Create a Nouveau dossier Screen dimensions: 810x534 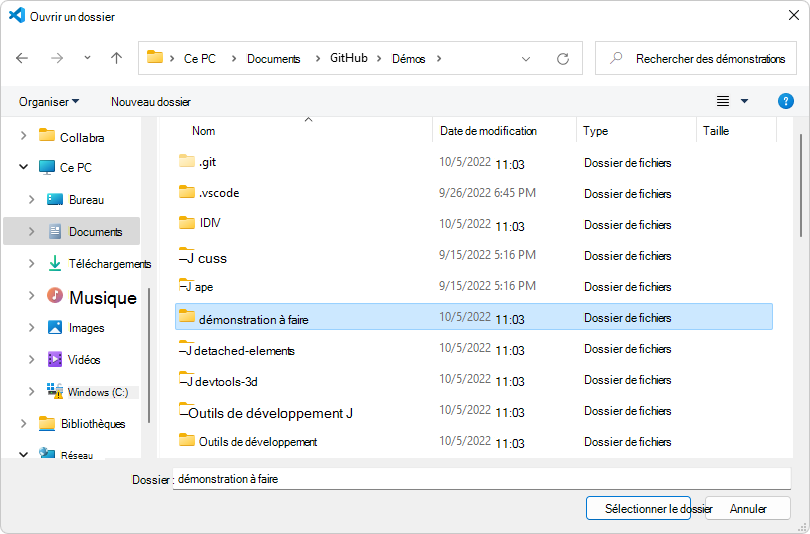click(151, 102)
